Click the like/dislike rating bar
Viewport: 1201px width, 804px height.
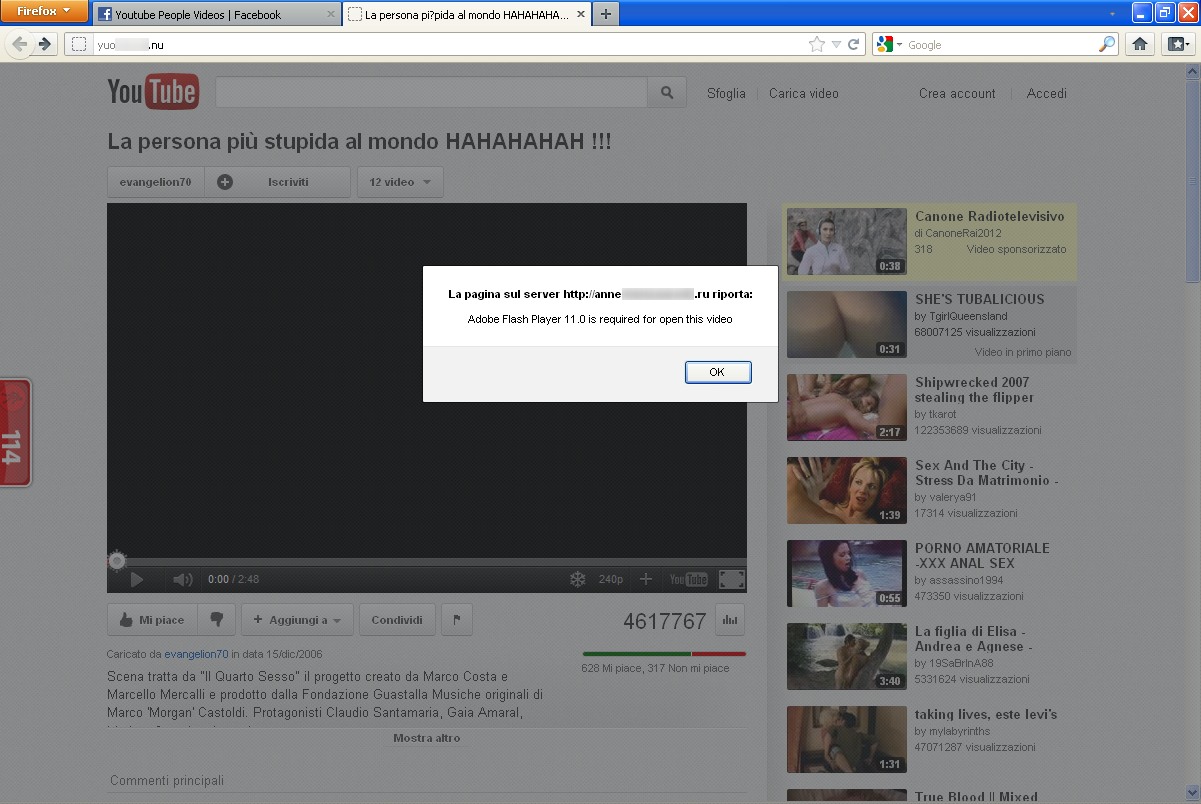tap(664, 654)
